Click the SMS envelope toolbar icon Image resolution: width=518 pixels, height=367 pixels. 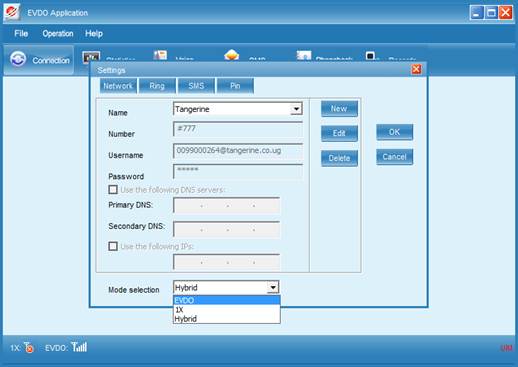pos(232,55)
